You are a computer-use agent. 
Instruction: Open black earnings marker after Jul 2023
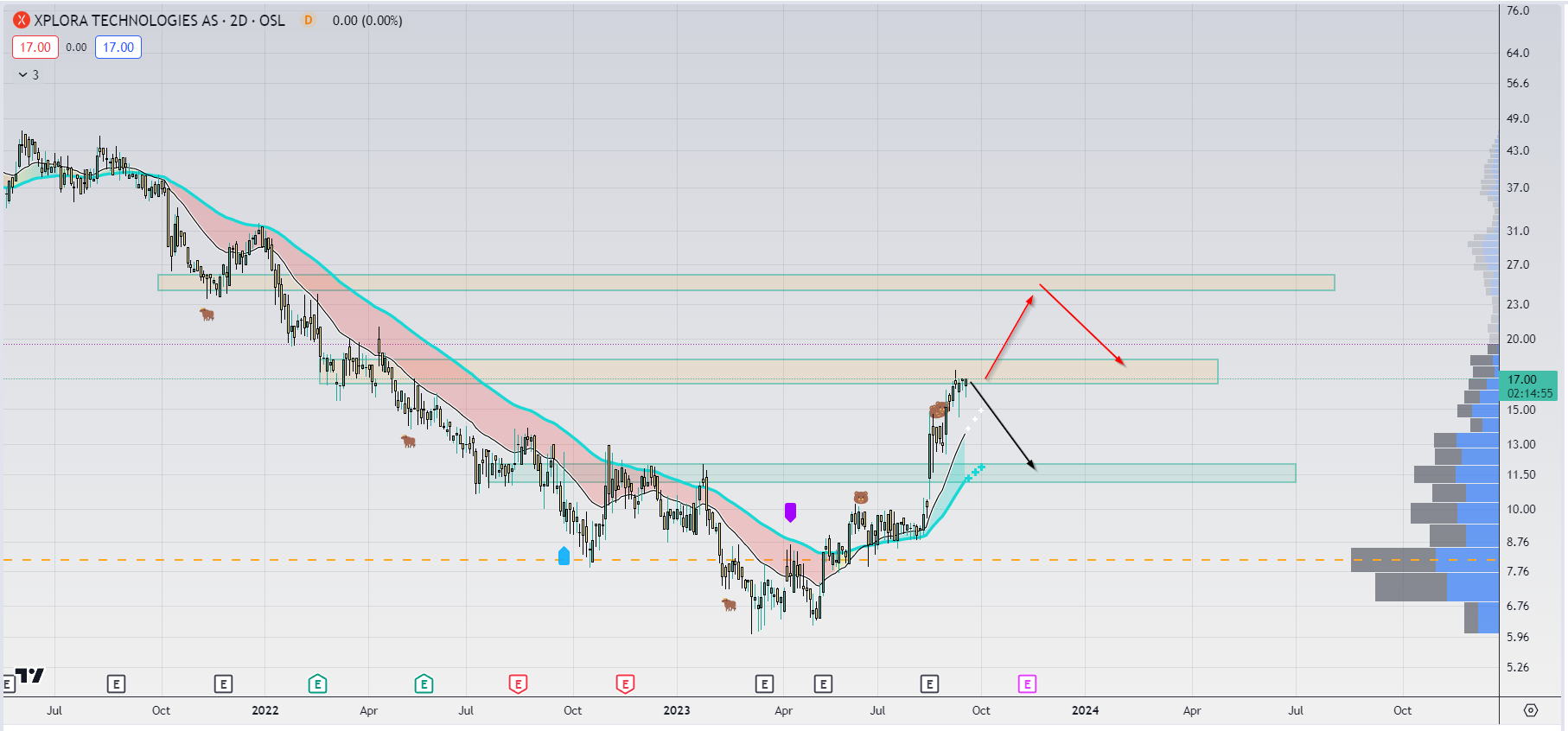click(x=929, y=684)
